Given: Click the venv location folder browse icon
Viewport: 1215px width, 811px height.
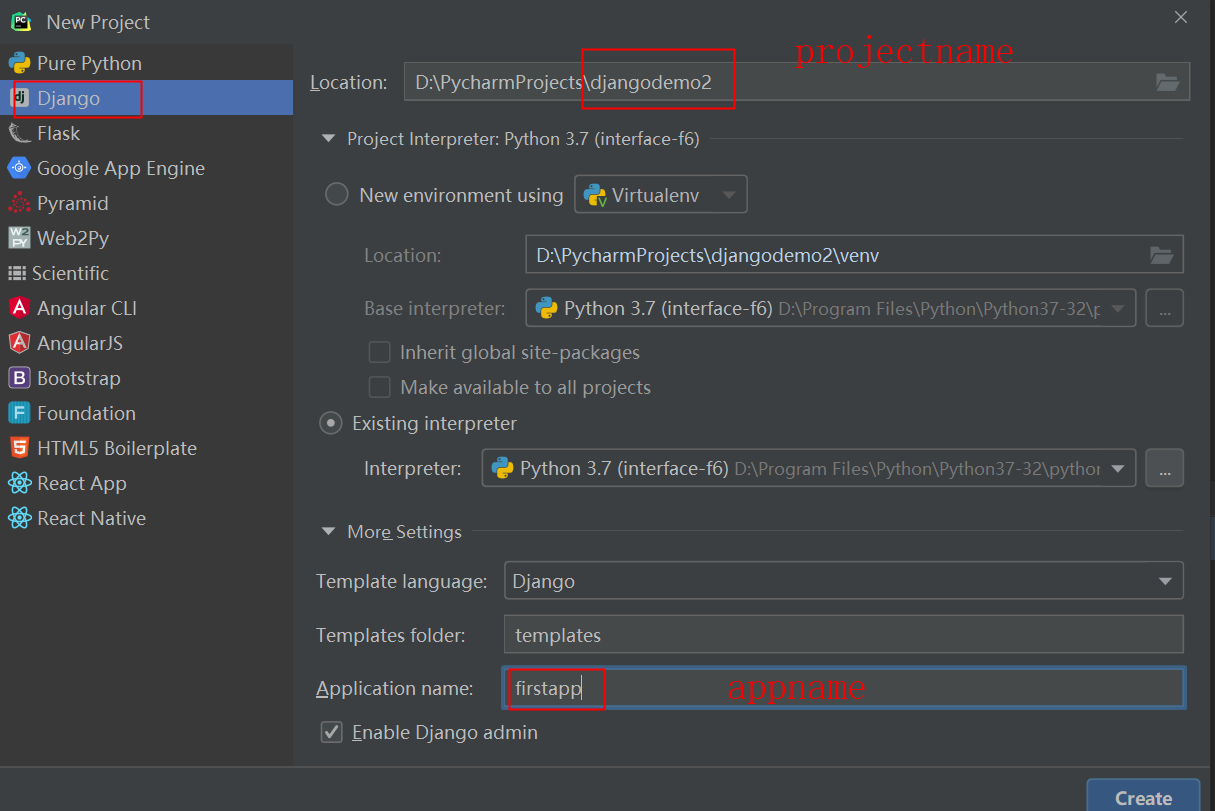Looking at the screenshot, I should point(1161,255).
